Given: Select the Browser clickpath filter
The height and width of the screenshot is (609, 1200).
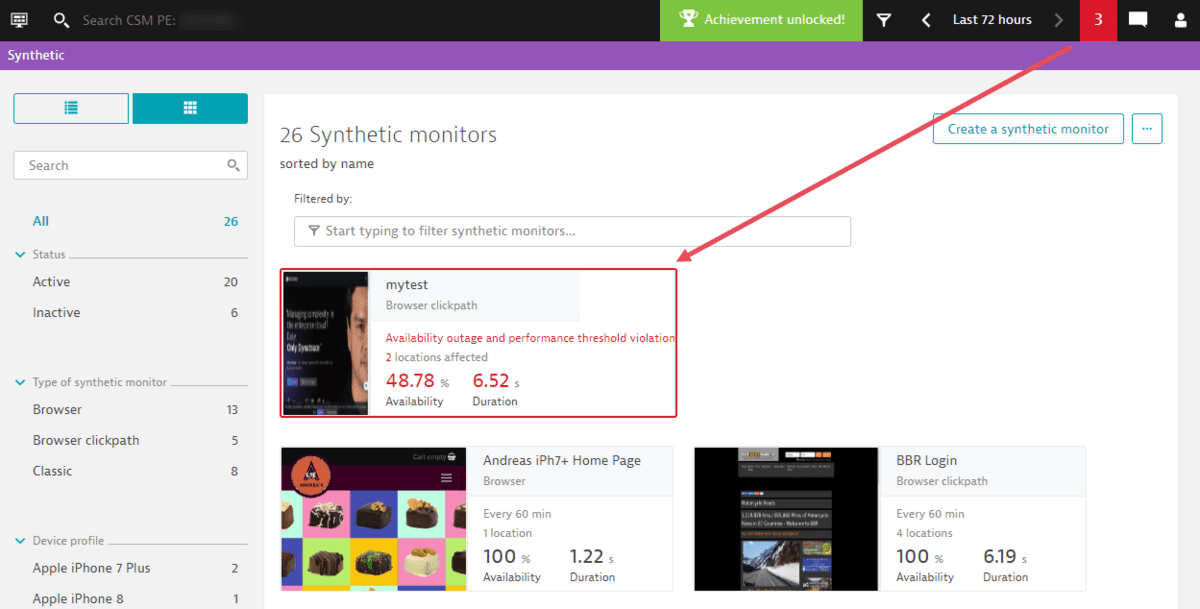Looking at the screenshot, I should tap(85, 440).
